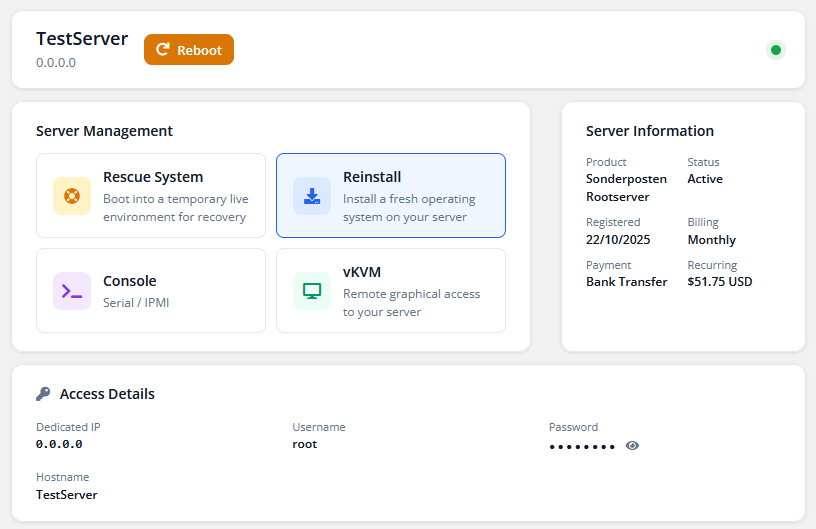Click the Rescue System lifebuoy icon
This screenshot has height=529, width=816.
(72, 196)
